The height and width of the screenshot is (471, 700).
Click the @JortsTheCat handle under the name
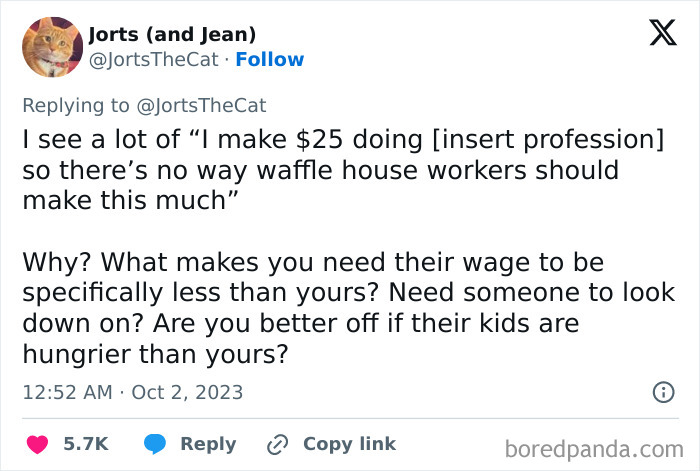coord(154,59)
